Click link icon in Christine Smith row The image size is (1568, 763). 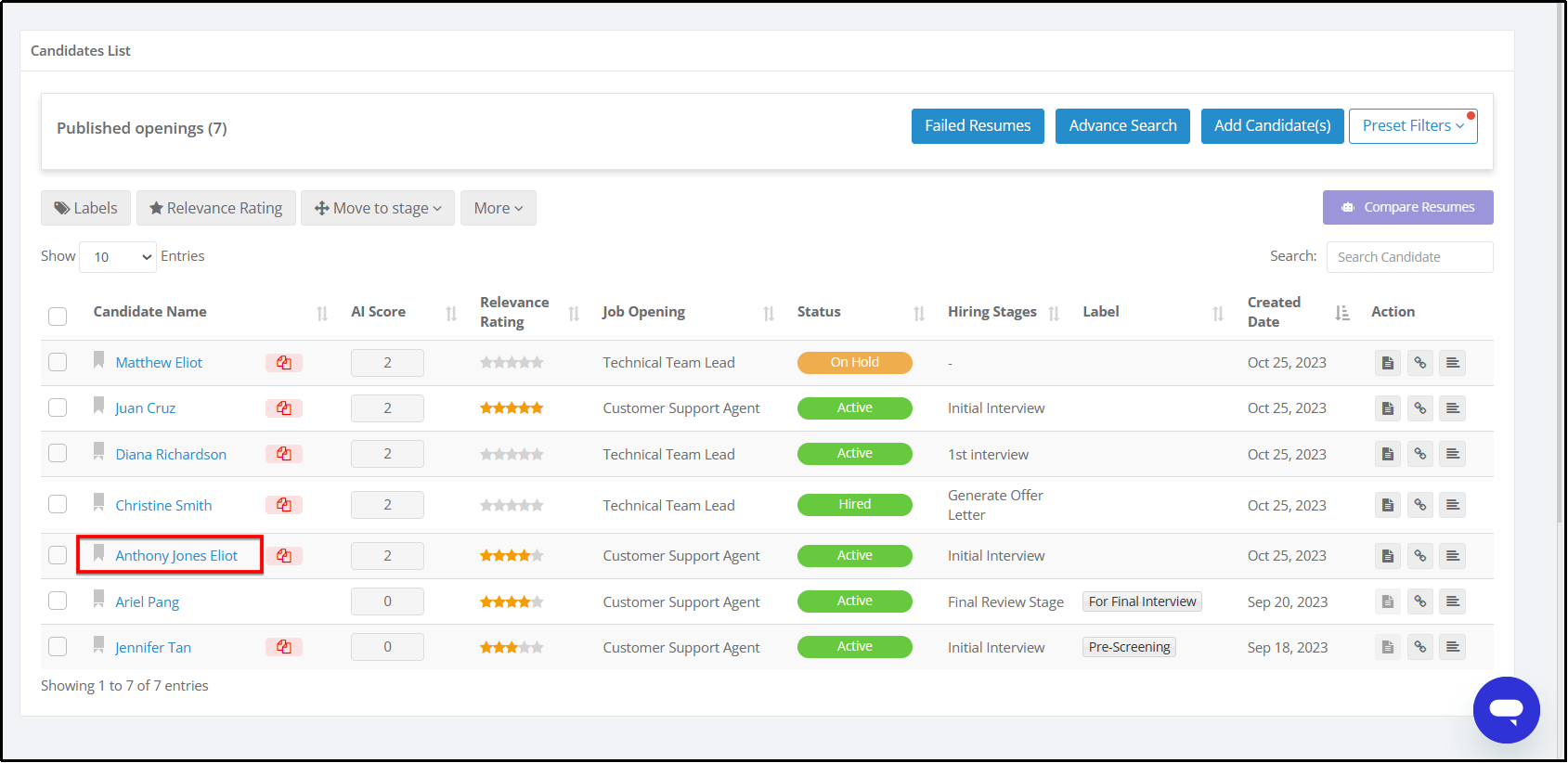click(x=1420, y=505)
